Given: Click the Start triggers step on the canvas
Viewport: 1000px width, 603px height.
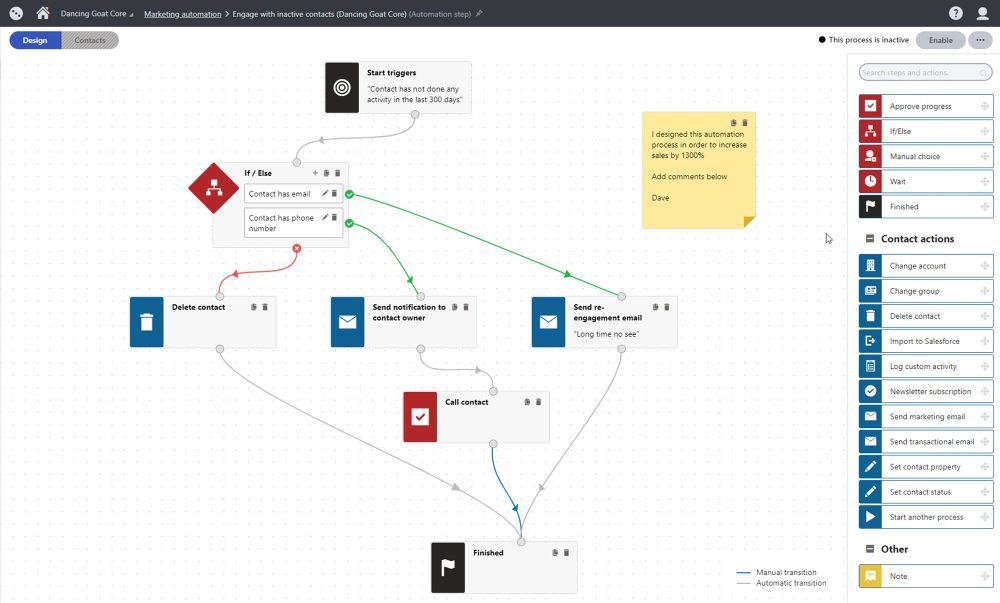Looking at the screenshot, I should click(x=340, y=87).
